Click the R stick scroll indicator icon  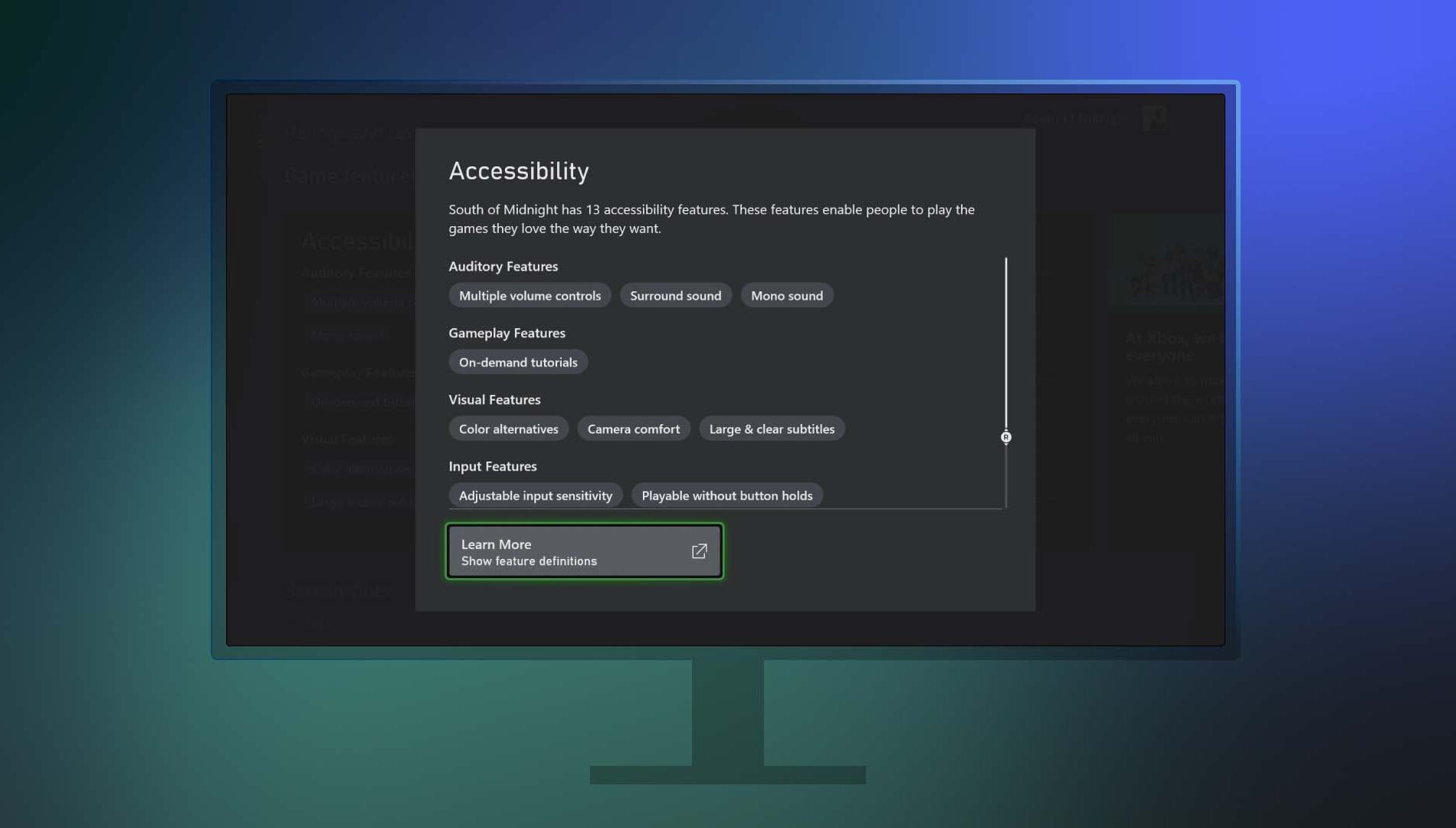coord(1005,437)
